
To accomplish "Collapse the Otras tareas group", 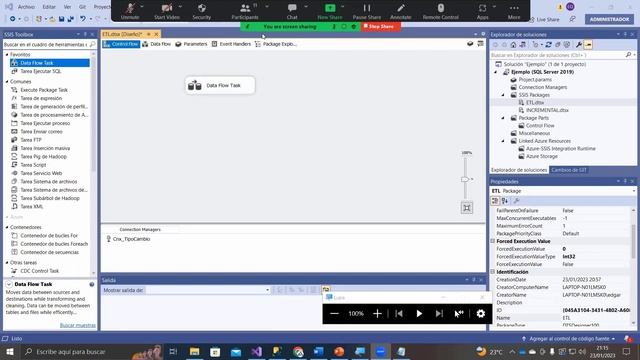I will point(7,263).
